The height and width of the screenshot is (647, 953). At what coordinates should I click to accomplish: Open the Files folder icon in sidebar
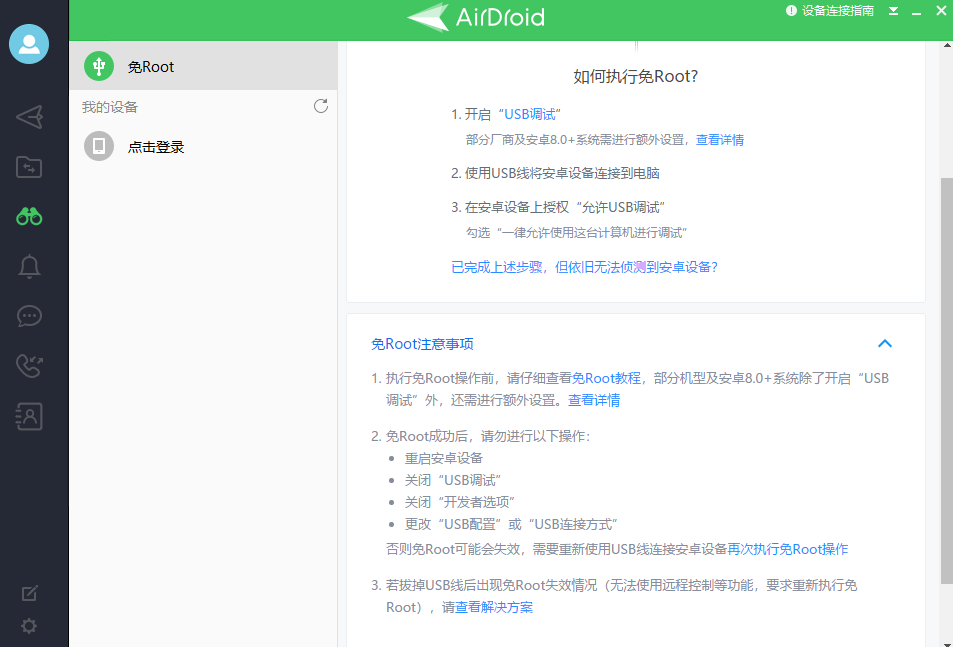(30, 167)
